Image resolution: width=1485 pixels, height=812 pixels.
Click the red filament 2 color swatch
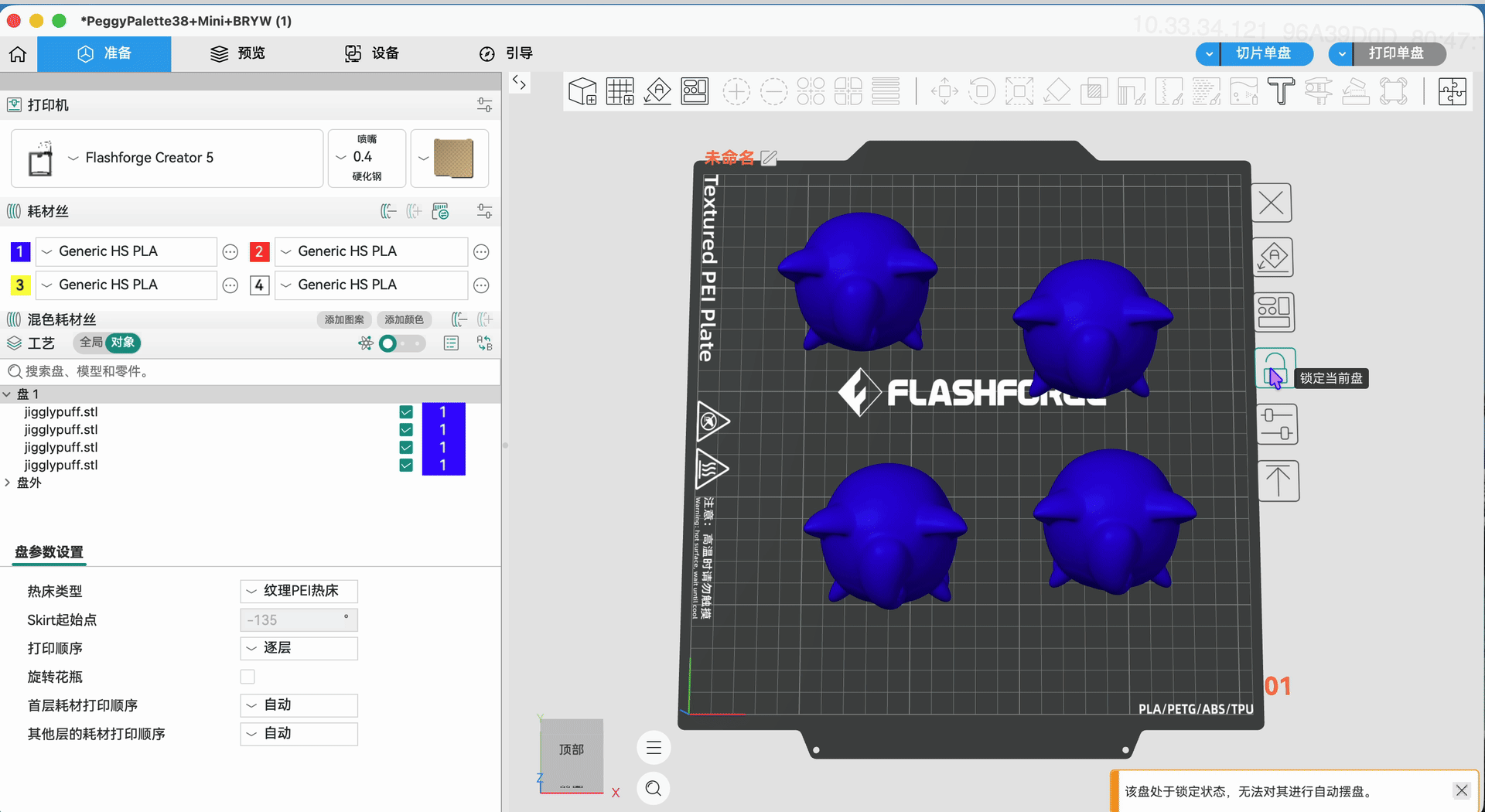(x=259, y=252)
